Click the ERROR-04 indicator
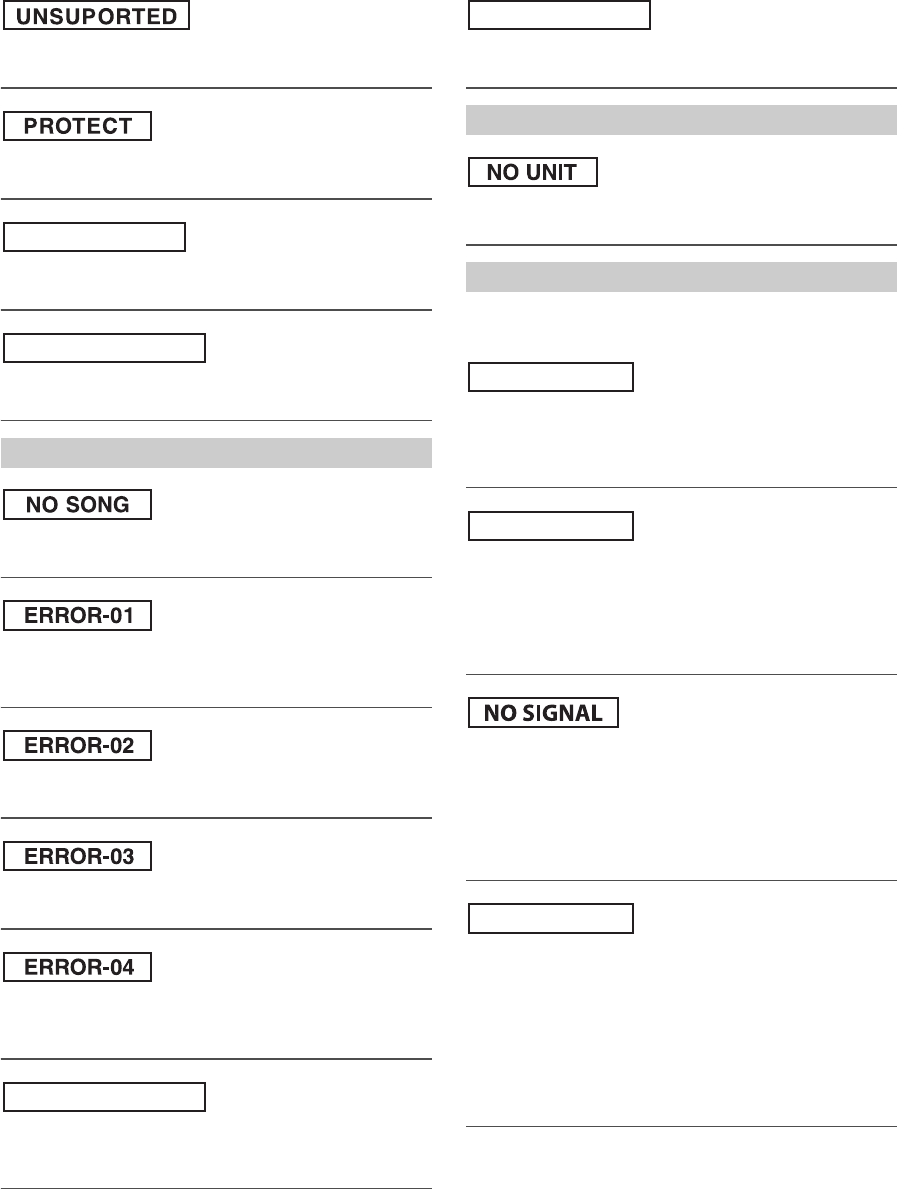The height and width of the screenshot is (1190, 897). point(78,967)
